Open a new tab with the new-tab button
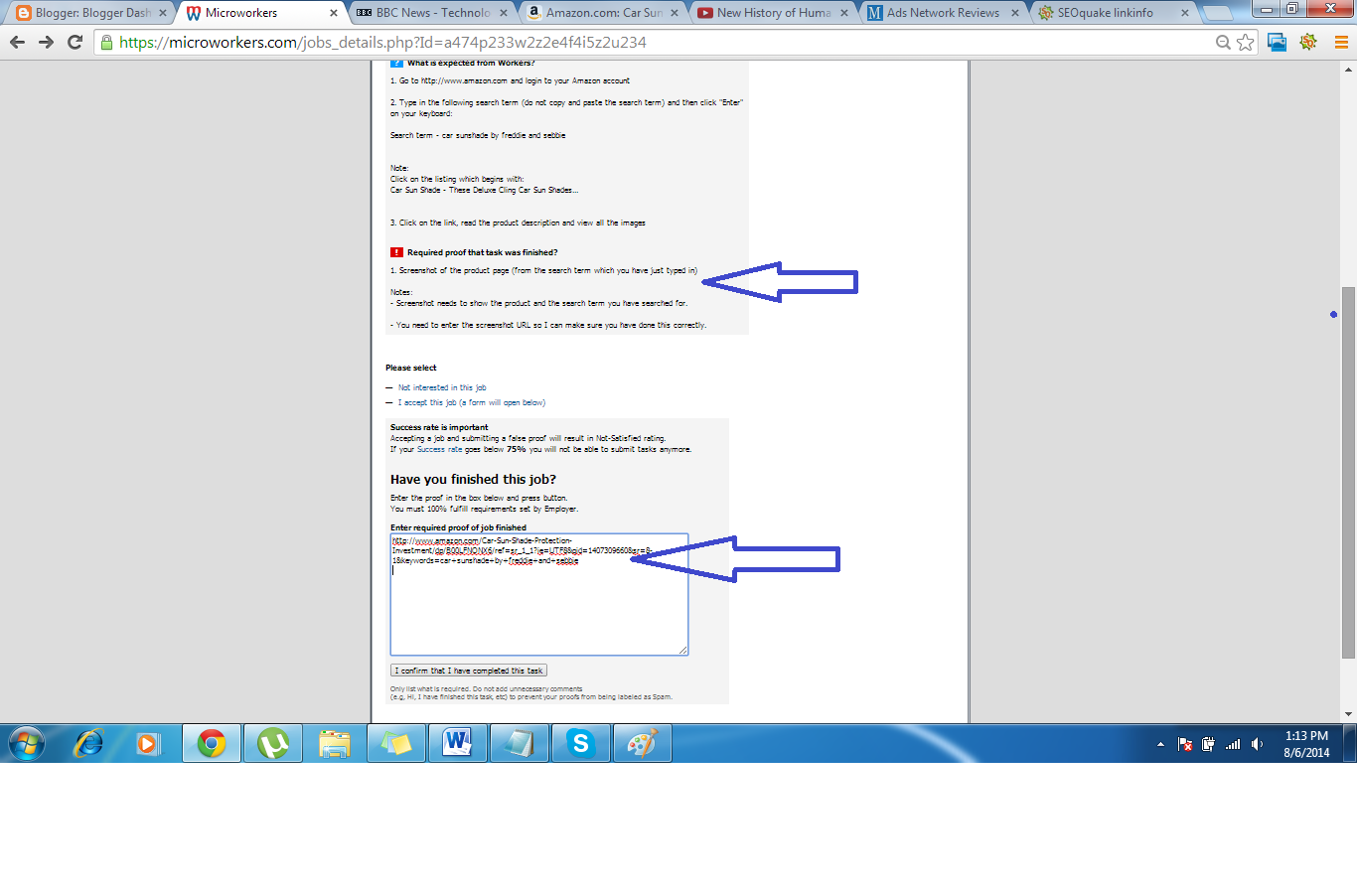 point(1216,14)
